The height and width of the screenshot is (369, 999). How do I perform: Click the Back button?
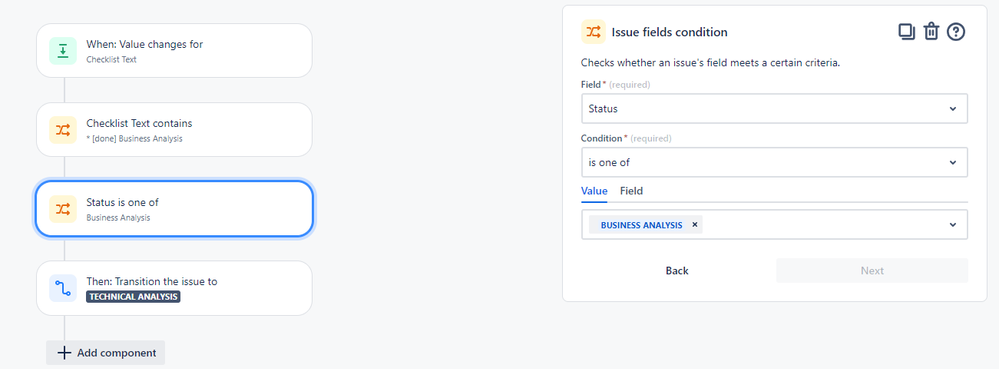[677, 270]
